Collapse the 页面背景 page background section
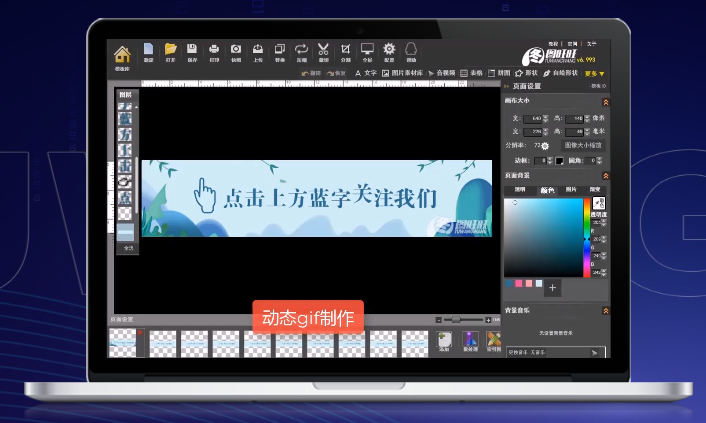This screenshot has height=423, width=706. pyautogui.click(x=606, y=176)
